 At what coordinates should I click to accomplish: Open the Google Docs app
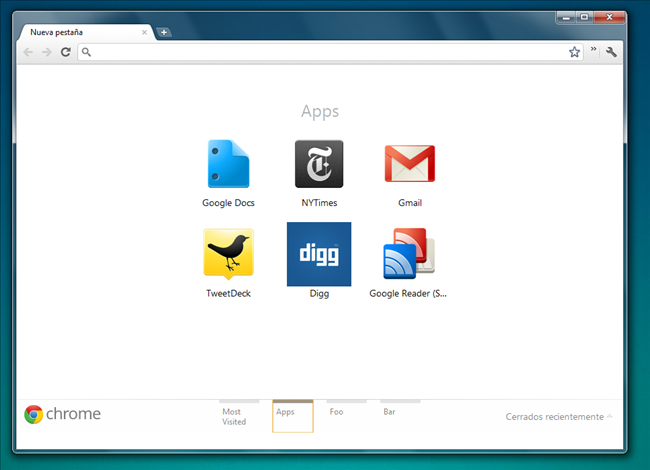point(228,165)
